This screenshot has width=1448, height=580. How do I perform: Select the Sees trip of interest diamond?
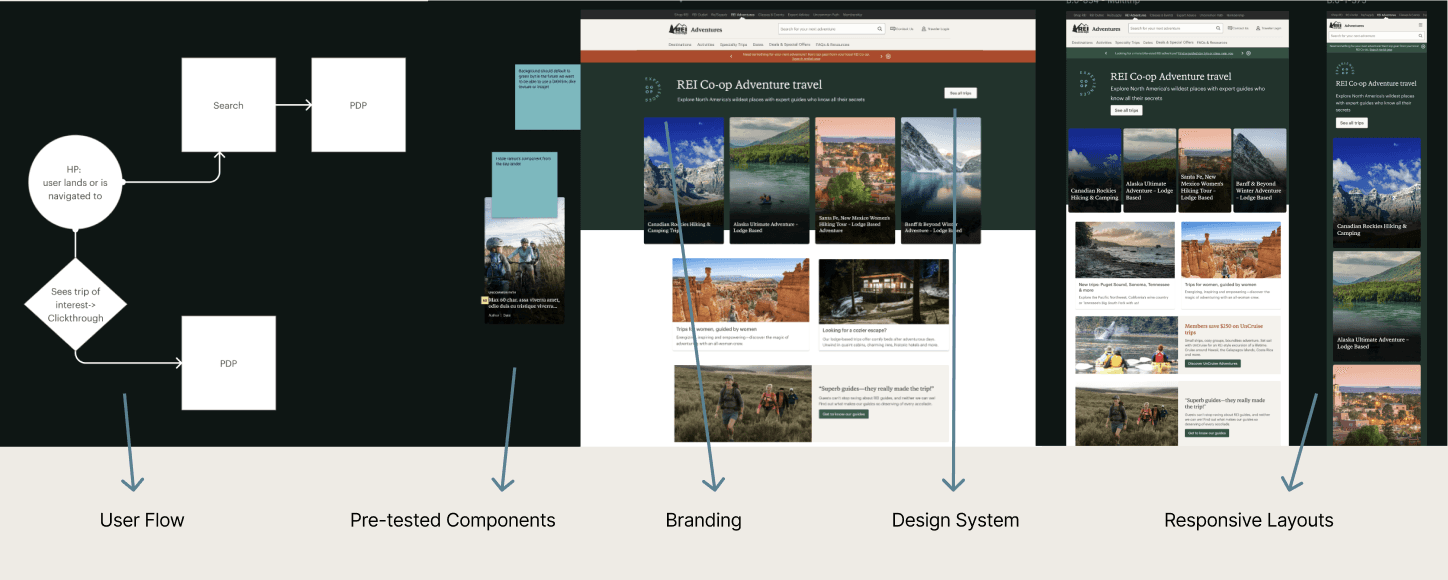(x=75, y=303)
